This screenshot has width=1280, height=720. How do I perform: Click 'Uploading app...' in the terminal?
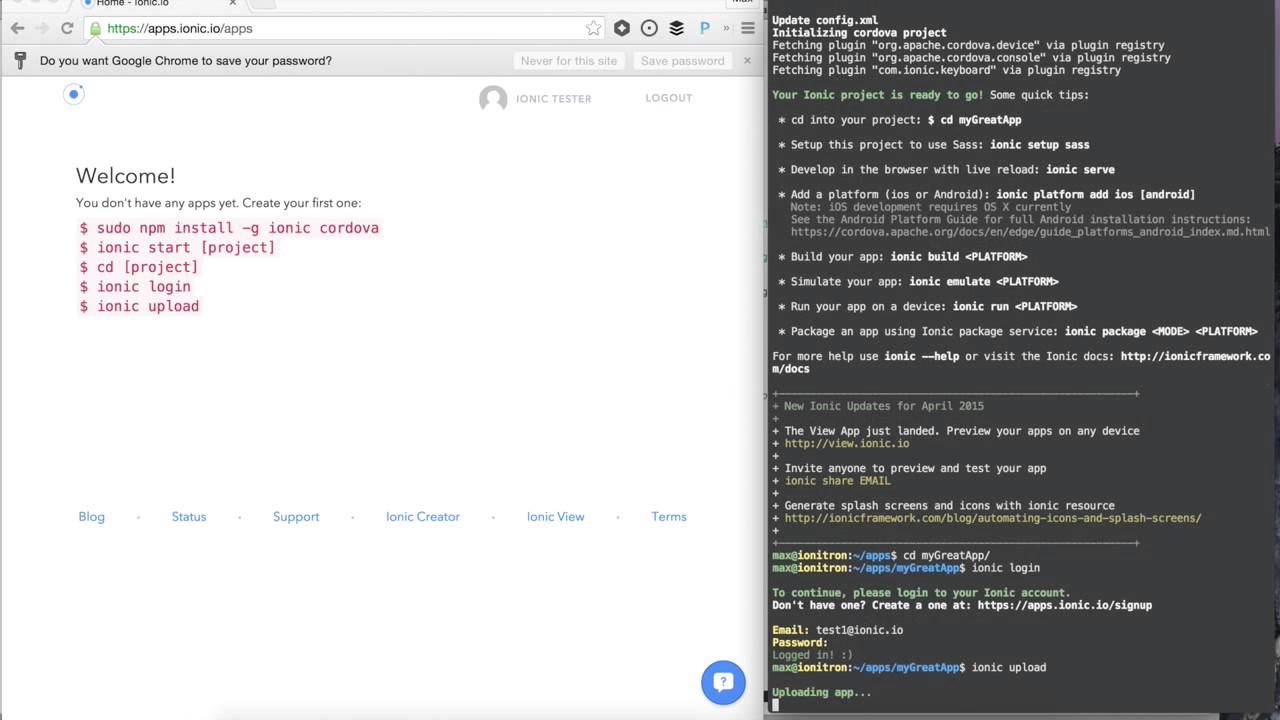tap(821, 692)
